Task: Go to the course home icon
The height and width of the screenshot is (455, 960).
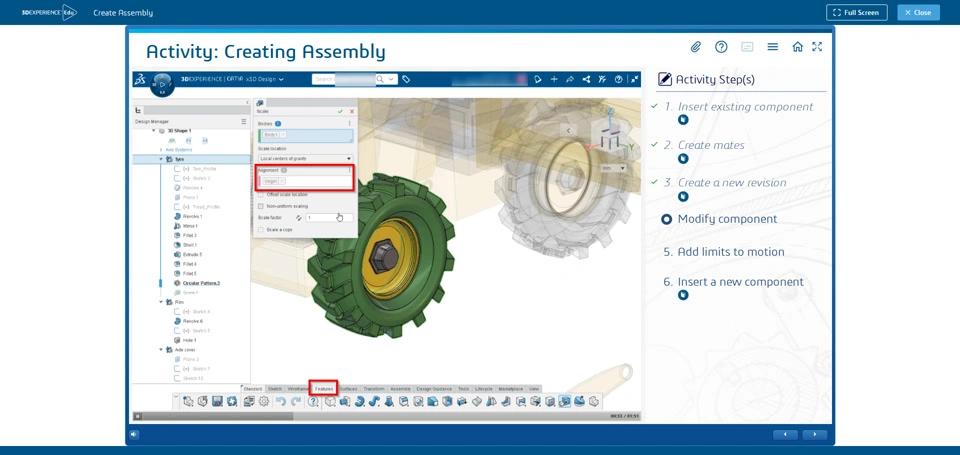Action: point(797,47)
